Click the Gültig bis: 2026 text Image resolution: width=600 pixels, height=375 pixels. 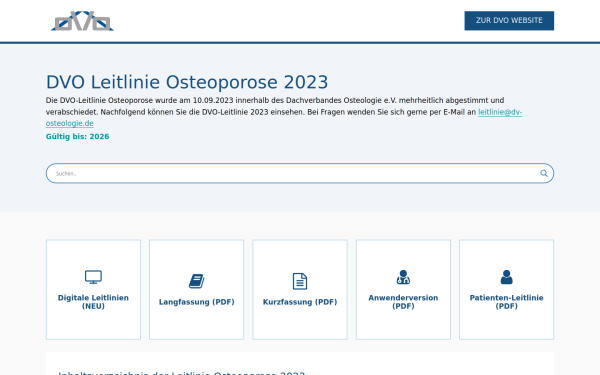[x=78, y=137]
